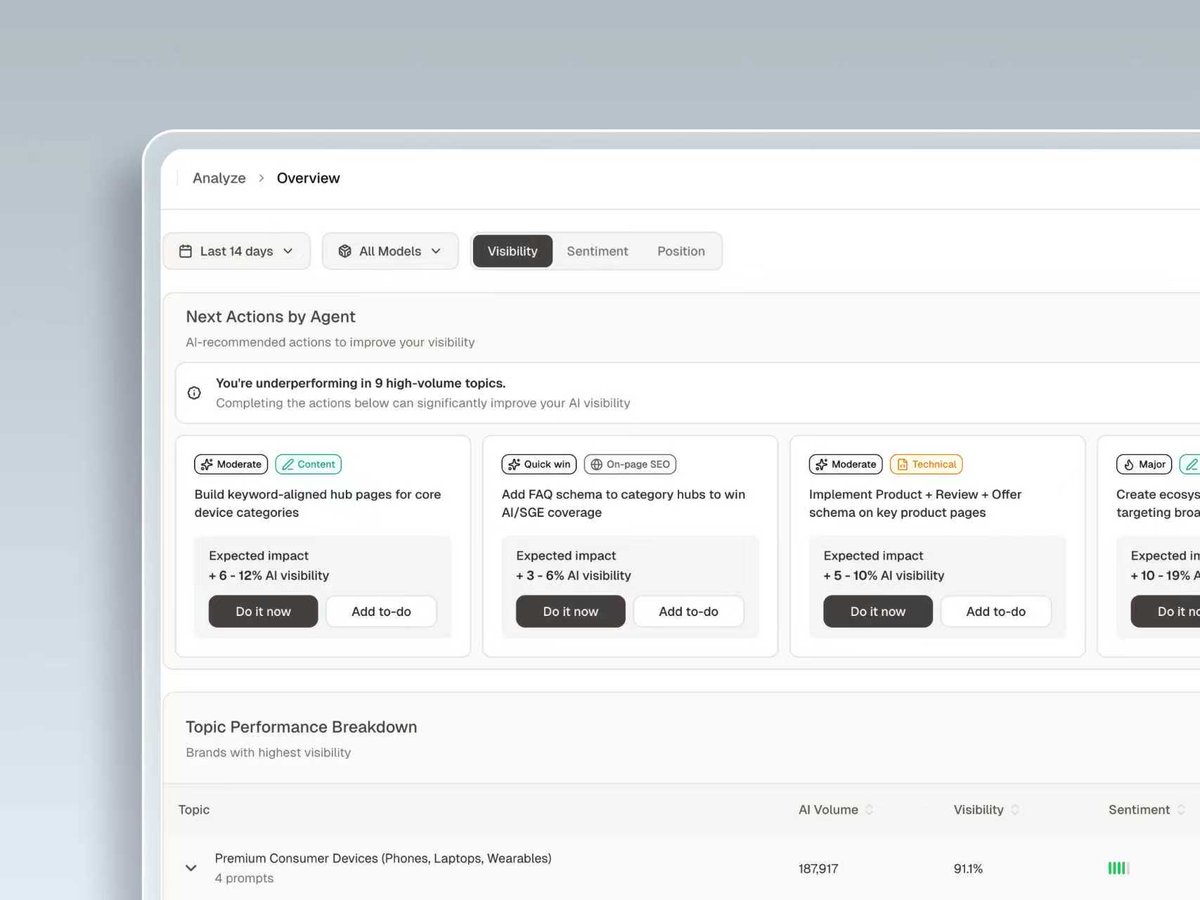Image resolution: width=1200 pixels, height=900 pixels.
Task: Click the Topic column header
Action: point(194,810)
